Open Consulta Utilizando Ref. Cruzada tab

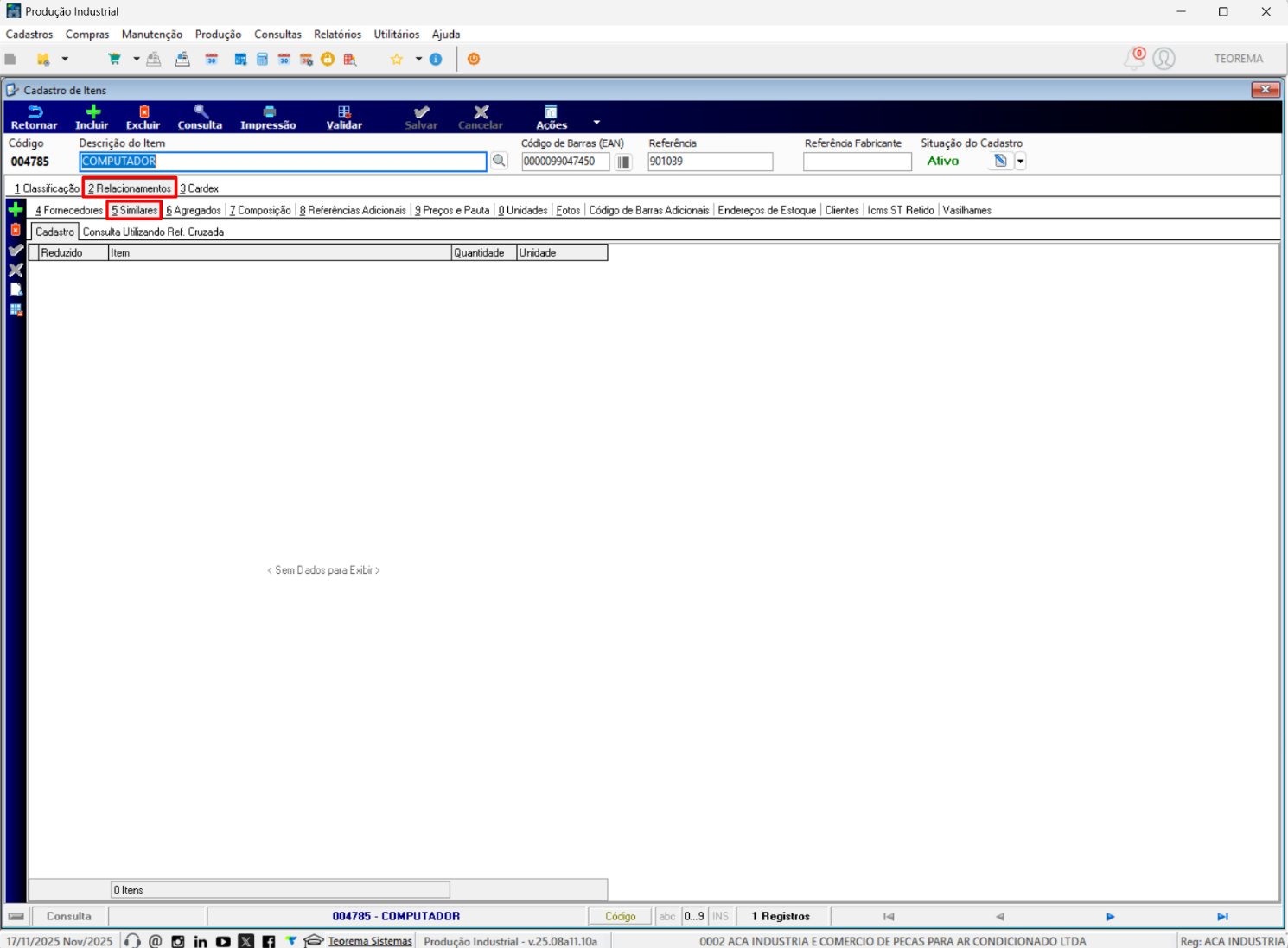pos(153,232)
